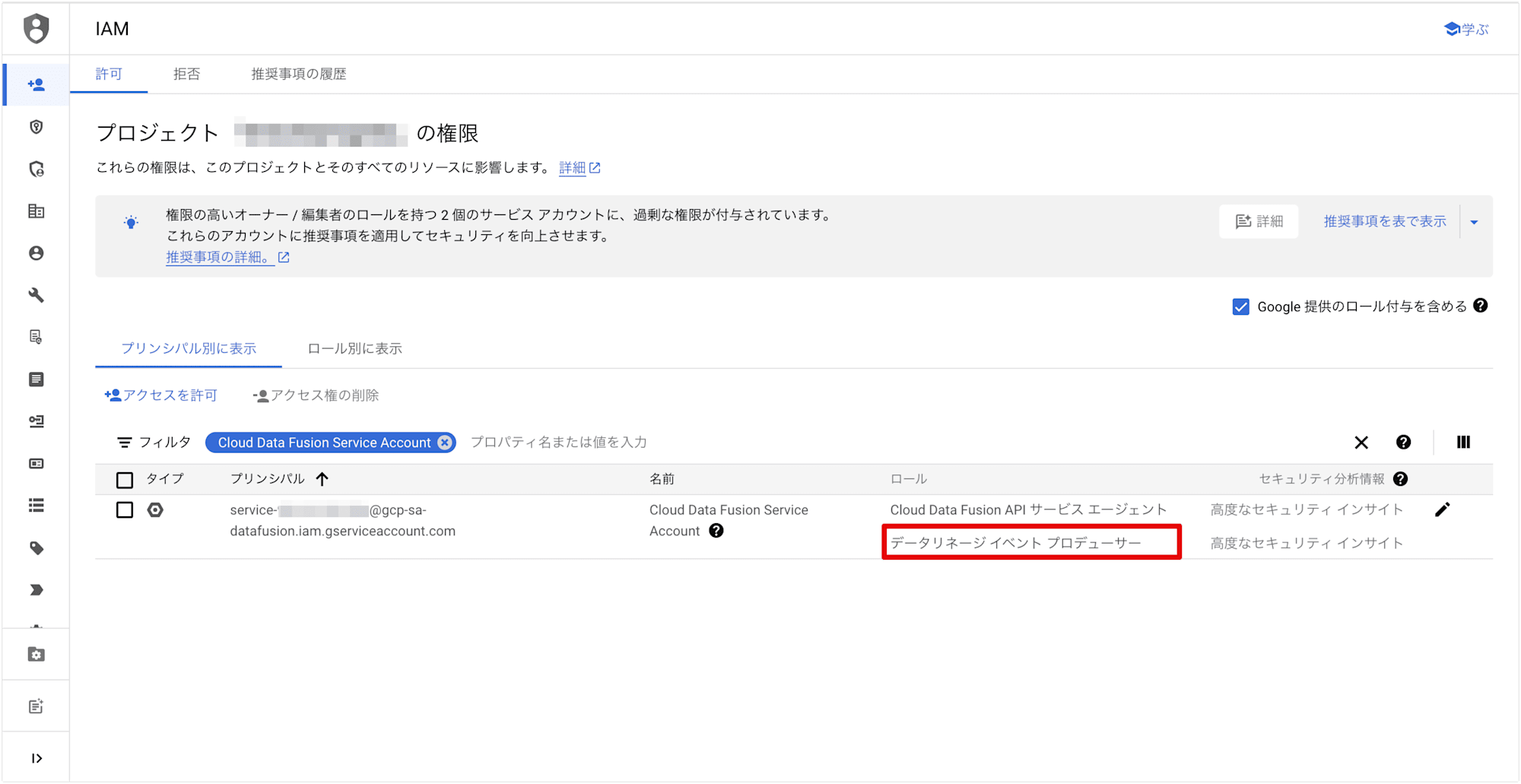Open the card-shaped sidebar icon

[x=36, y=463]
